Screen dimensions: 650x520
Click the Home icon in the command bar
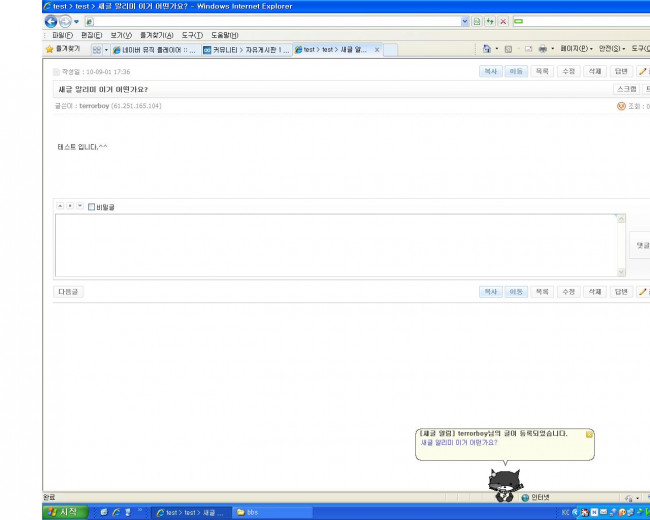tap(487, 49)
